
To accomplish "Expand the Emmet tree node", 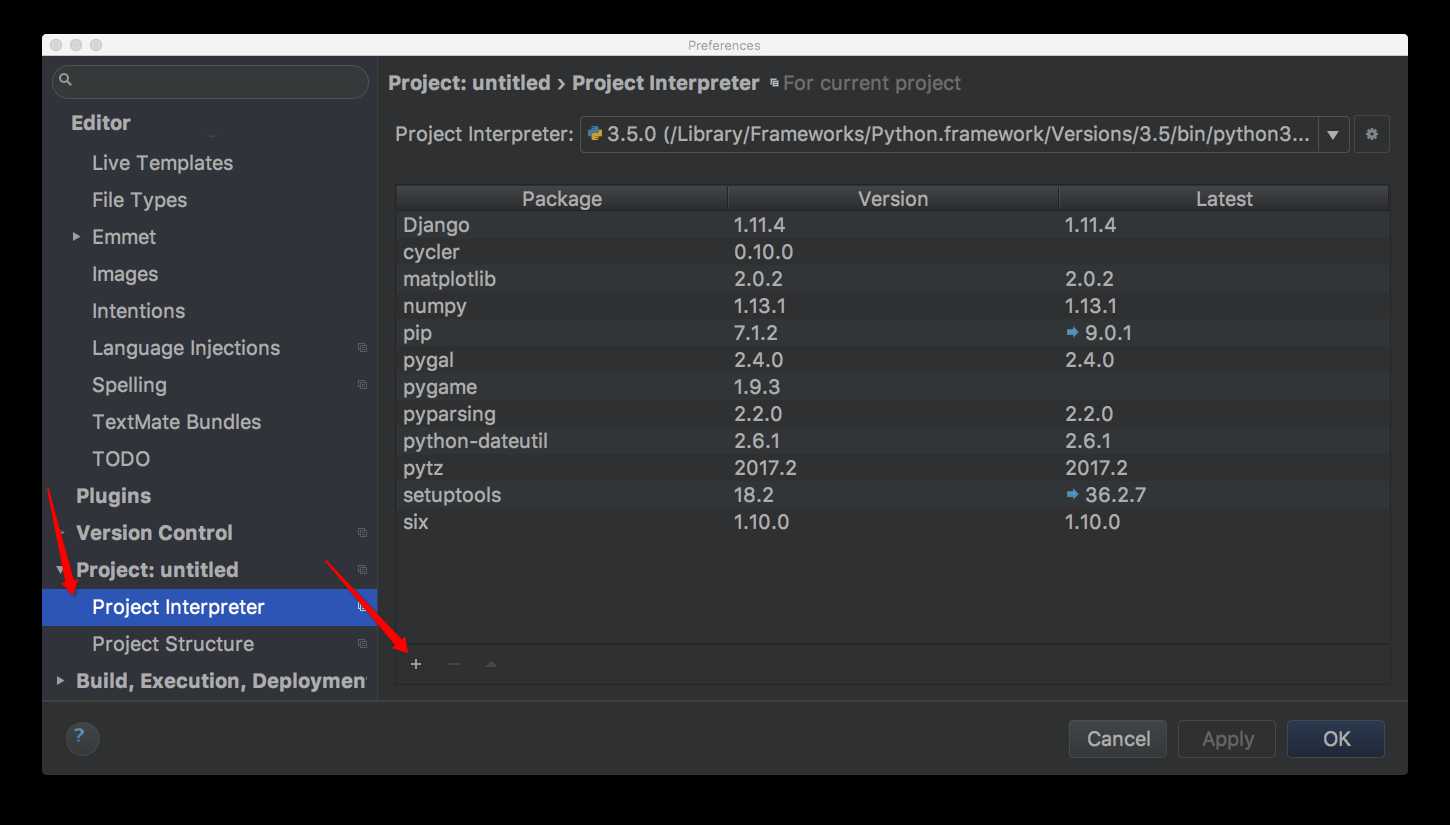I will tap(77, 237).
